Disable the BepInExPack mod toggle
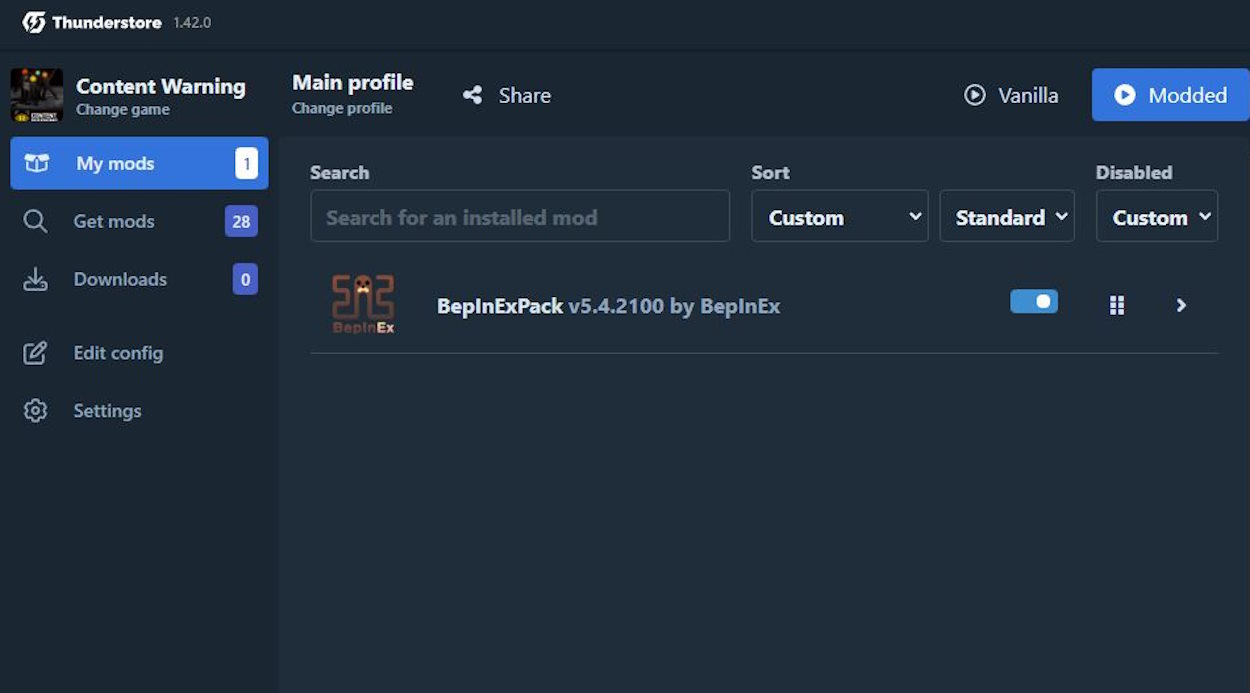The width and height of the screenshot is (1250, 693). [1033, 301]
